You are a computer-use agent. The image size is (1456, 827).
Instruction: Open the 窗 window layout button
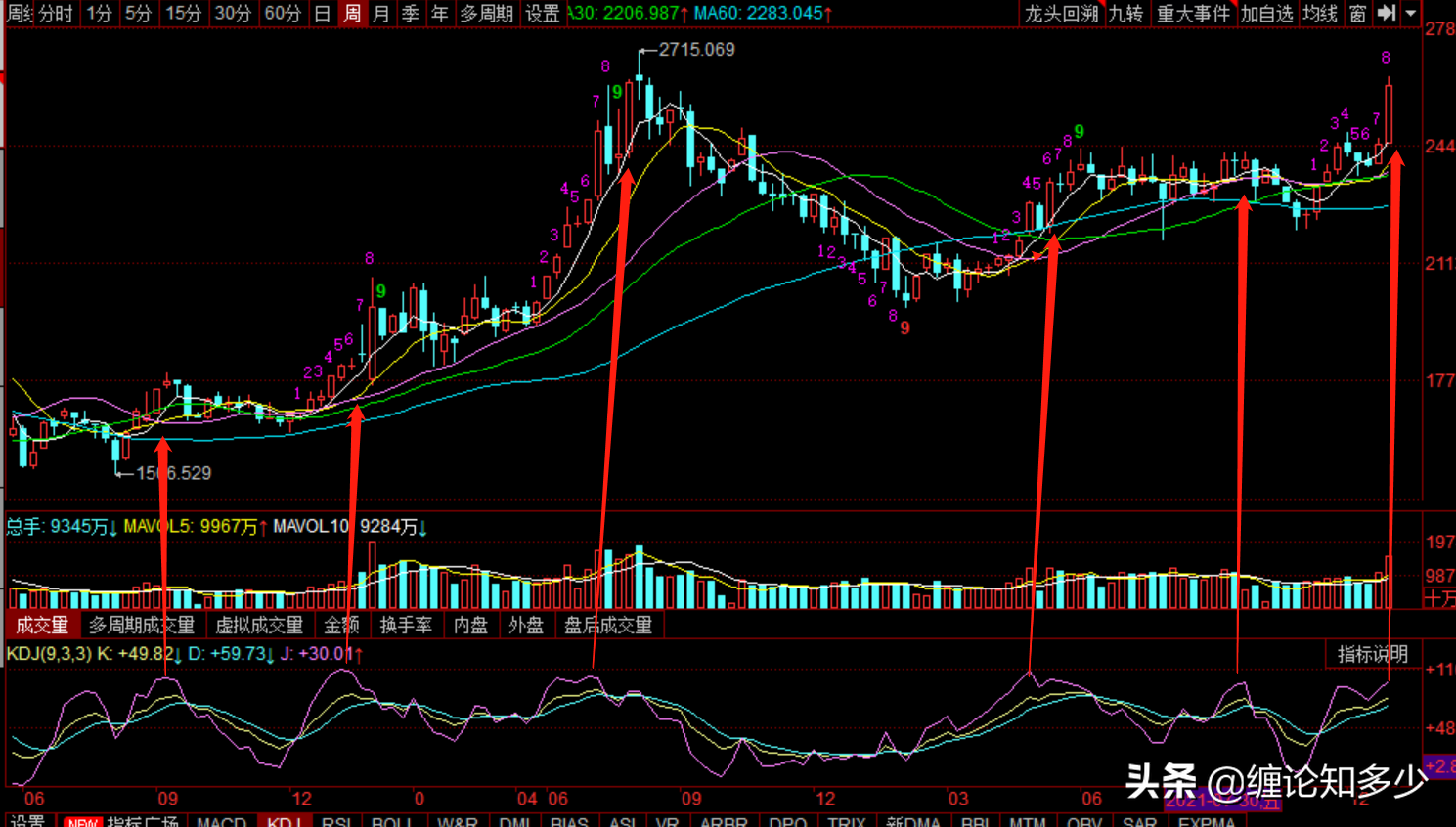1357,13
